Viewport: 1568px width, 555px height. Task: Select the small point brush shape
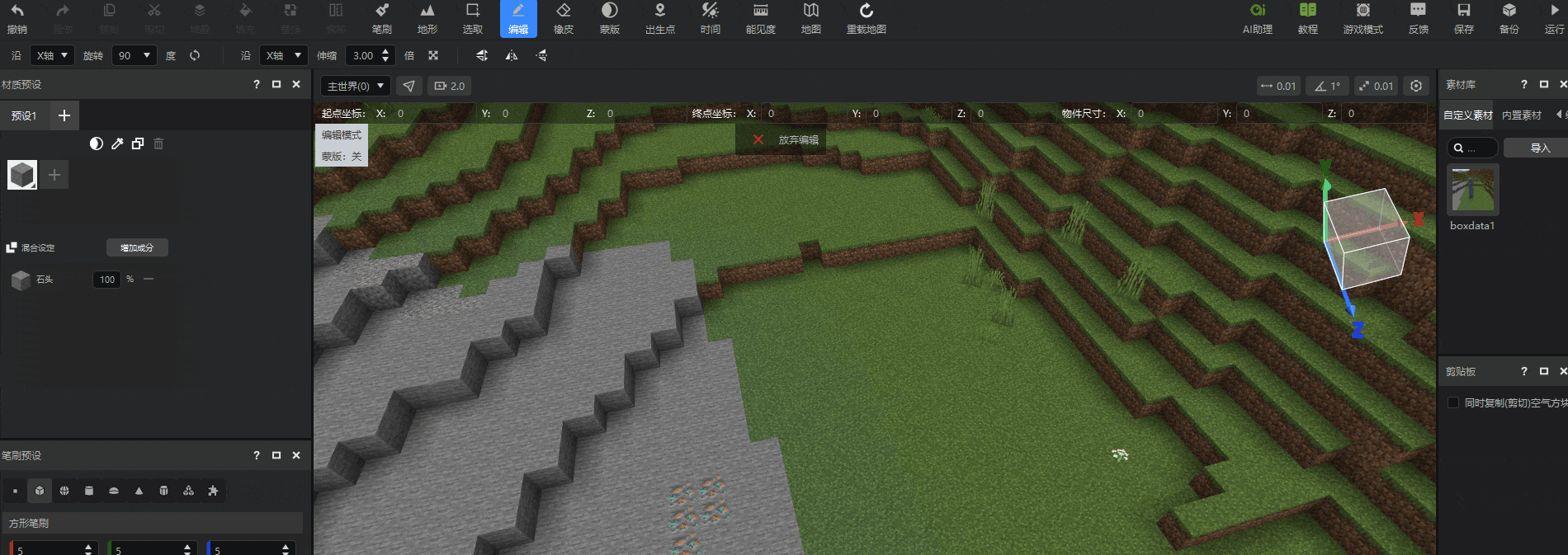15,491
